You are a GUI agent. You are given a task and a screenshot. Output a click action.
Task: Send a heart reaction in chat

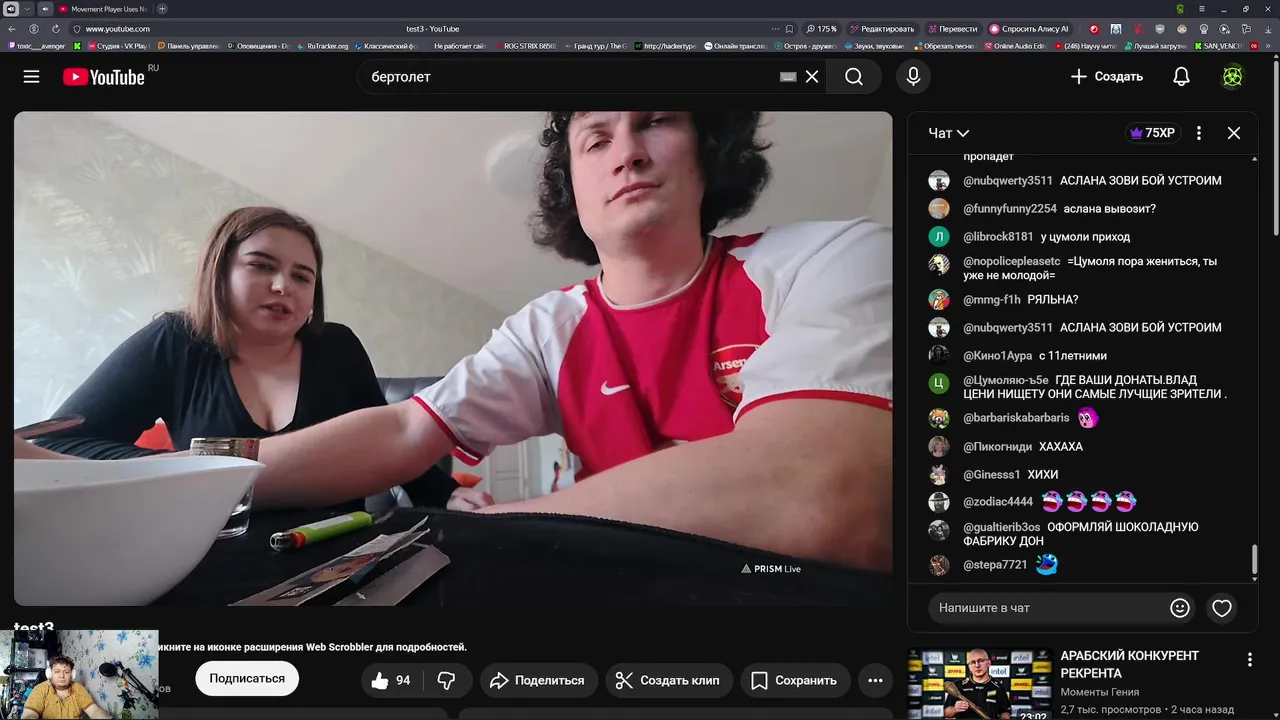1222,608
